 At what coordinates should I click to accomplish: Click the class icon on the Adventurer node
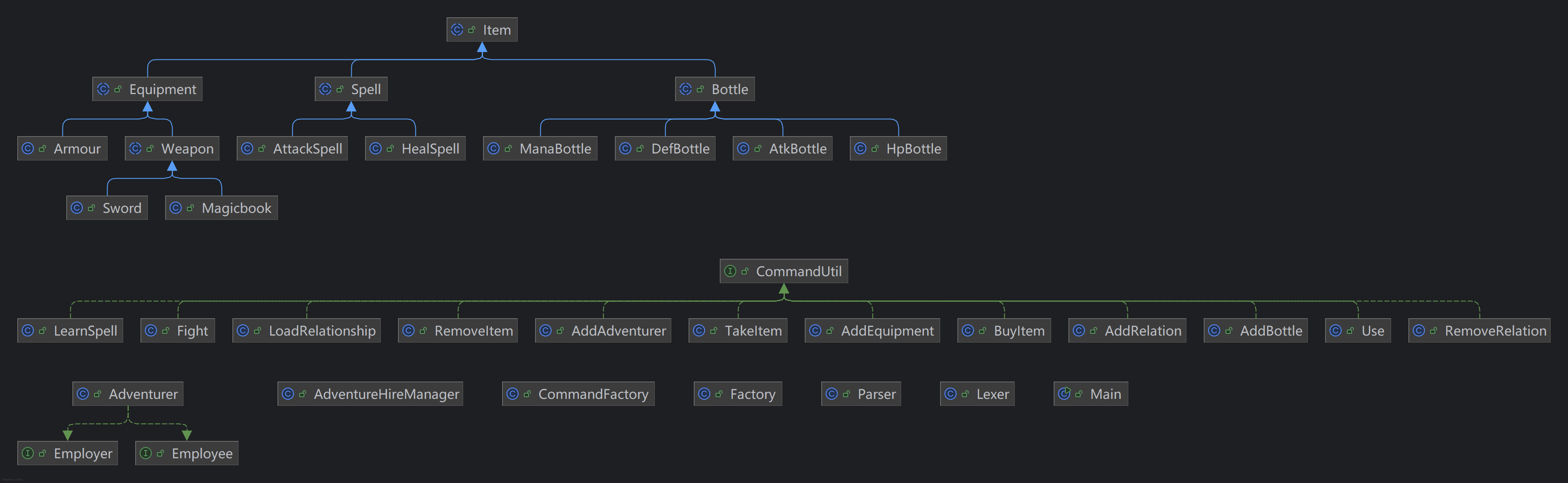[83, 394]
